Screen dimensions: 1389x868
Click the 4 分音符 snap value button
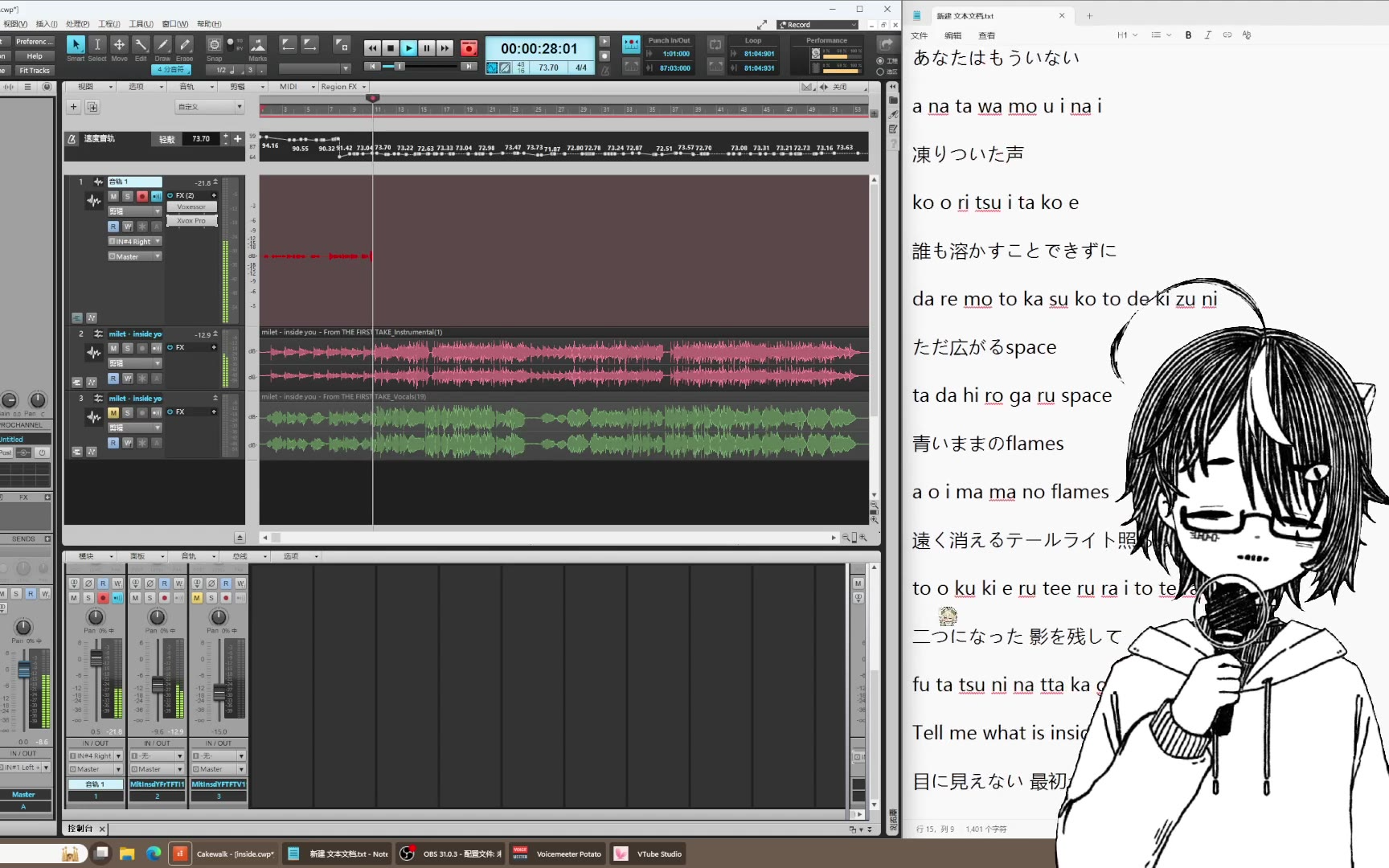tap(171, 70)
